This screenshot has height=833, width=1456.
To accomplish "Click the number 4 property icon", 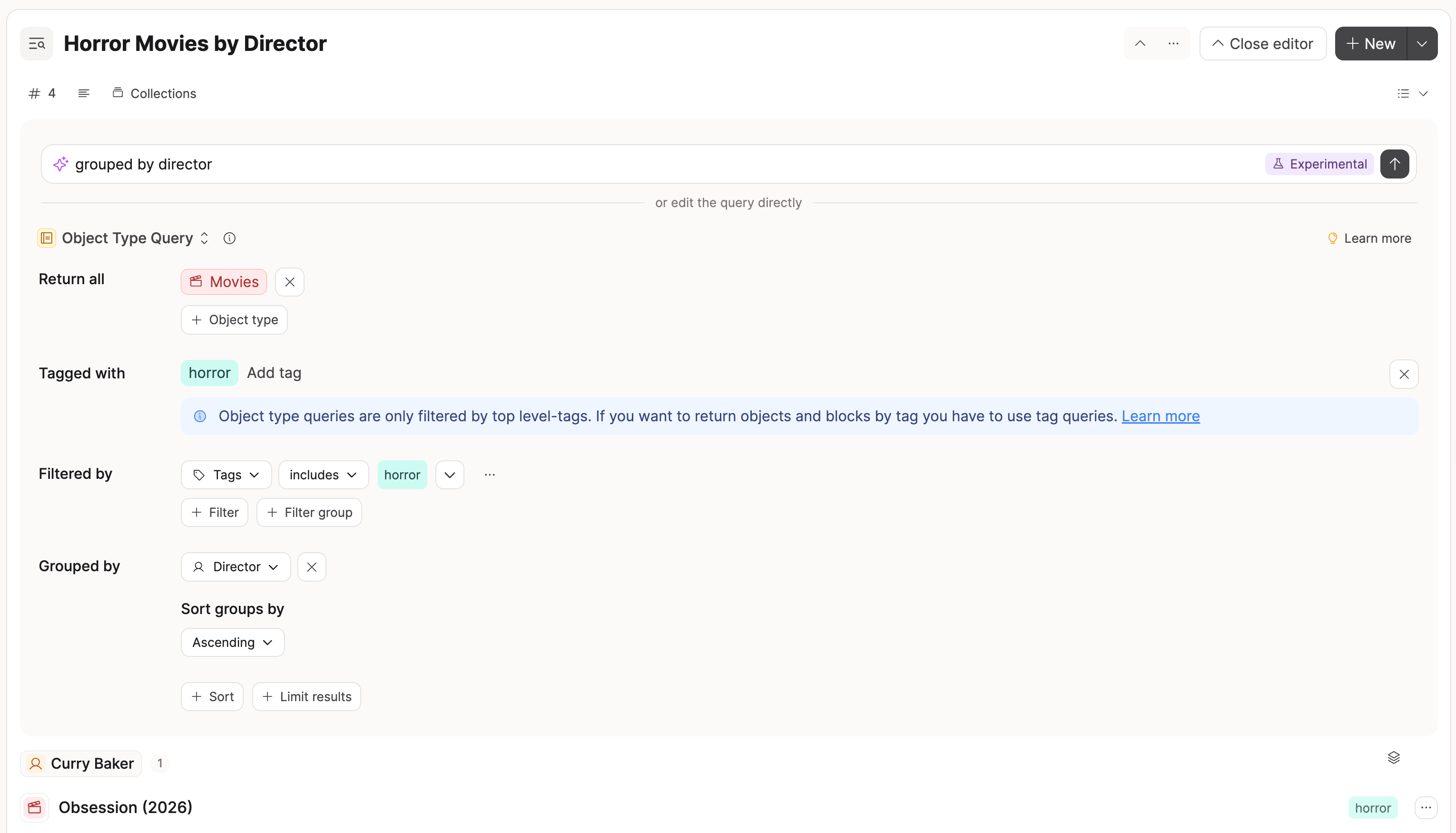I will click(x=42, y=93).
